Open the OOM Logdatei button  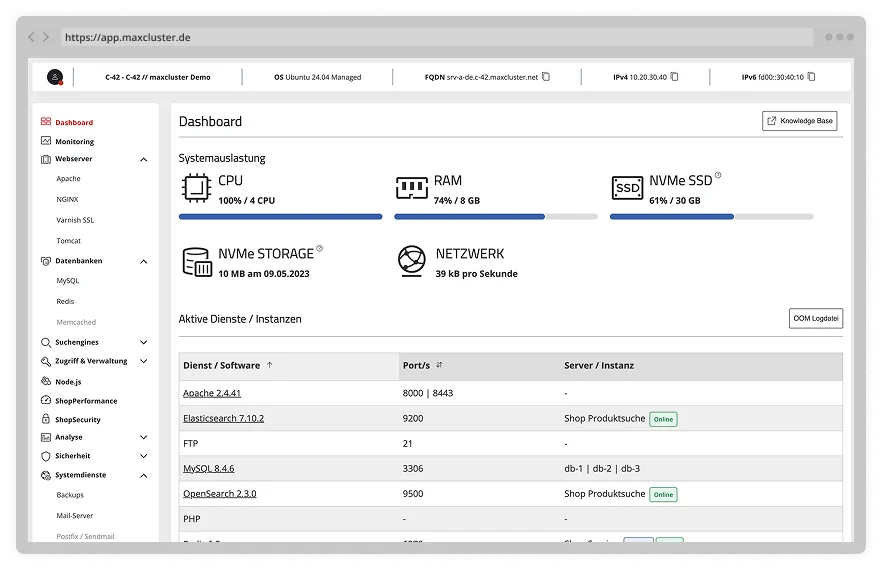(x=816, y=318)
